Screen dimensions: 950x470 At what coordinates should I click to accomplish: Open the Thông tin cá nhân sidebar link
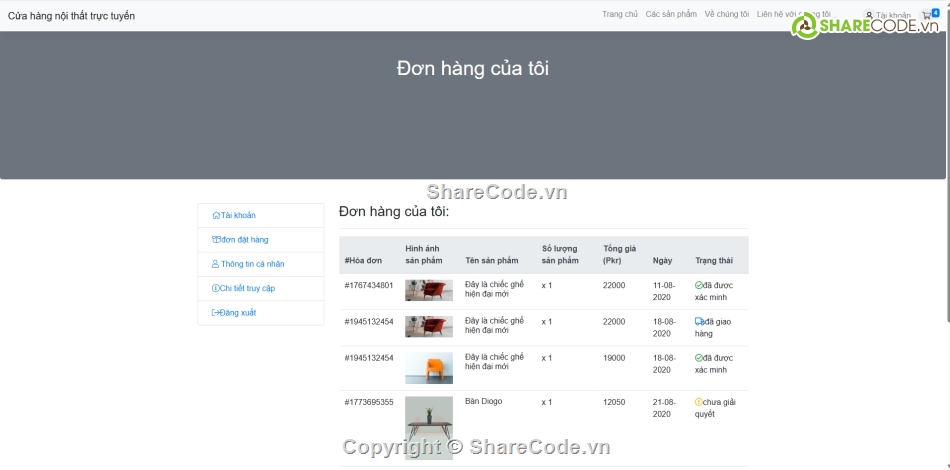tap(252, 264)
